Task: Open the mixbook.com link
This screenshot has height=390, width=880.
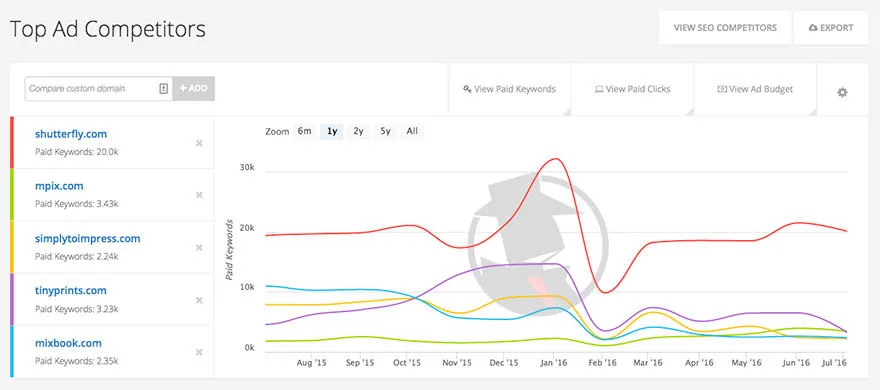Action: coord(68,343)
